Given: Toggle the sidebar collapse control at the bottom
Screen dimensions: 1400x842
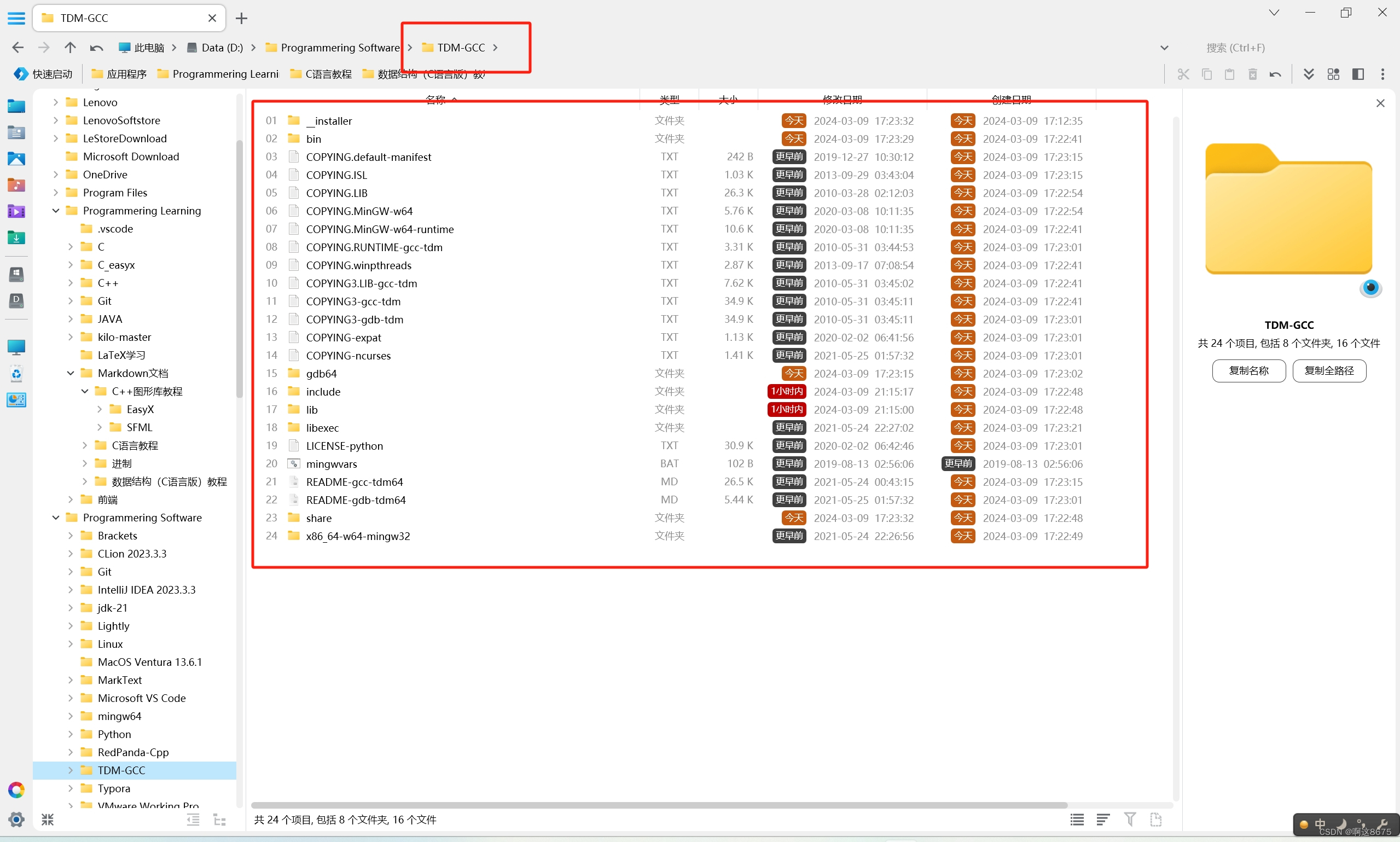Looking at the screenshot, I should [x=48, y=820].
